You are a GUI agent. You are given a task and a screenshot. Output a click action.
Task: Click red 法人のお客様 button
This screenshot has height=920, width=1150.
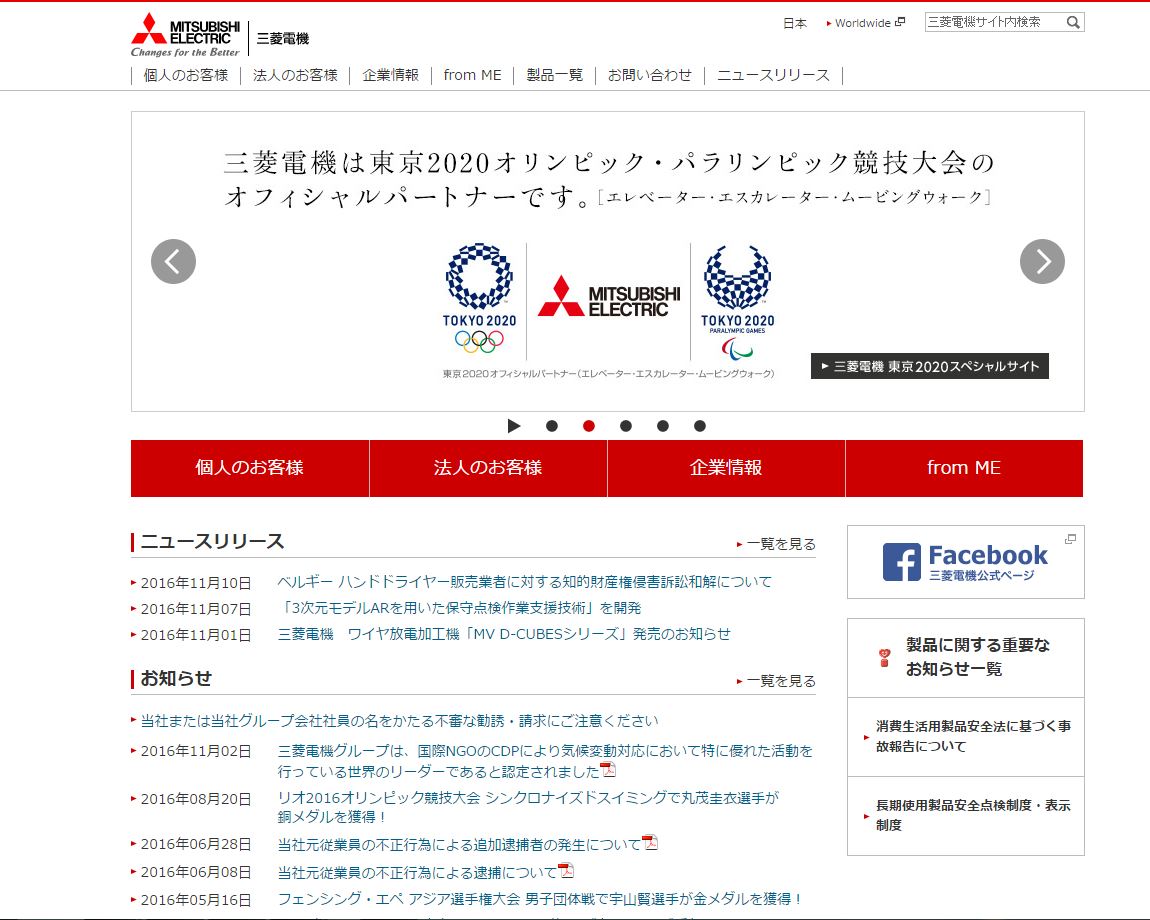click(x=488, y=468)
